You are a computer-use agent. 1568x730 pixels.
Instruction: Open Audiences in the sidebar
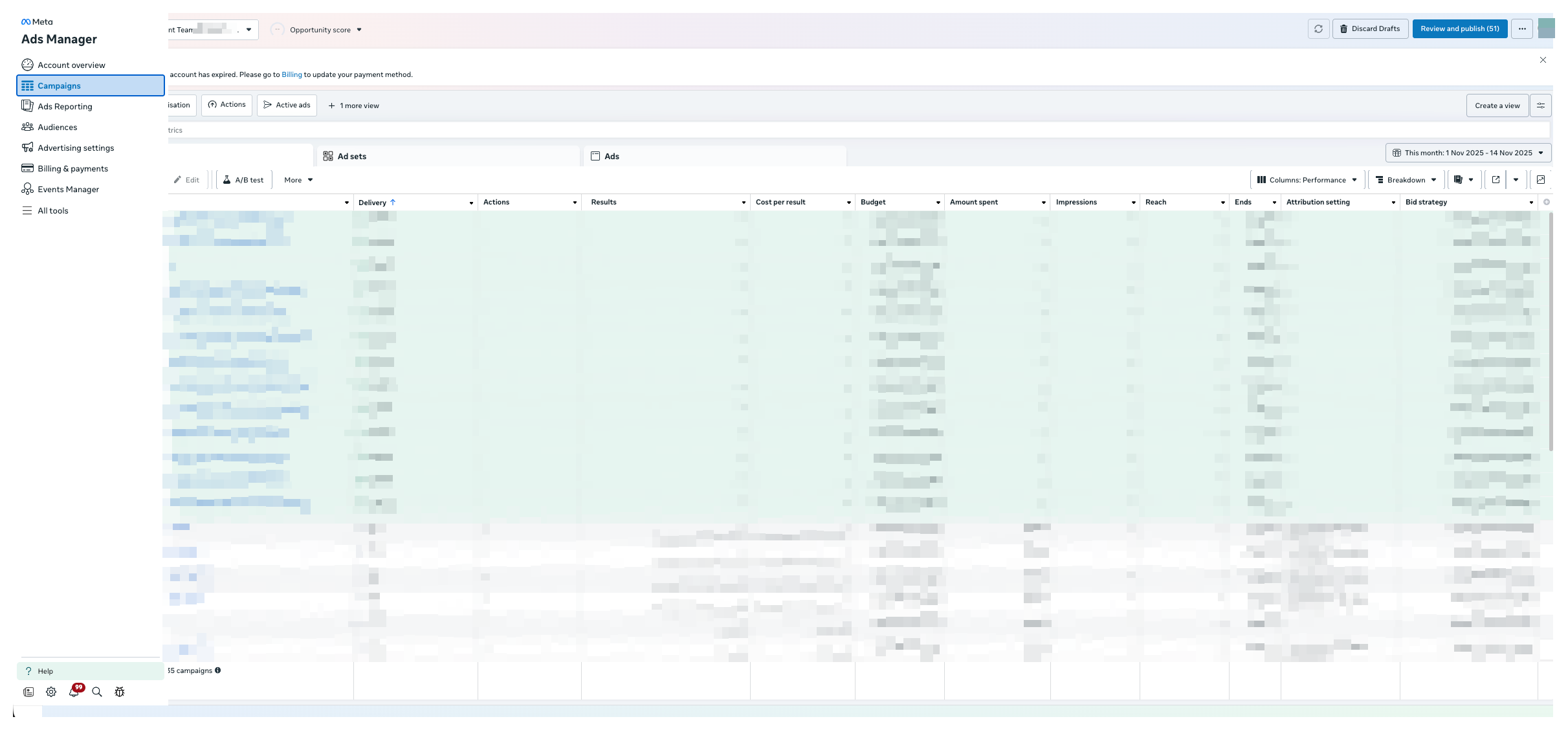(x=57, y=127)
